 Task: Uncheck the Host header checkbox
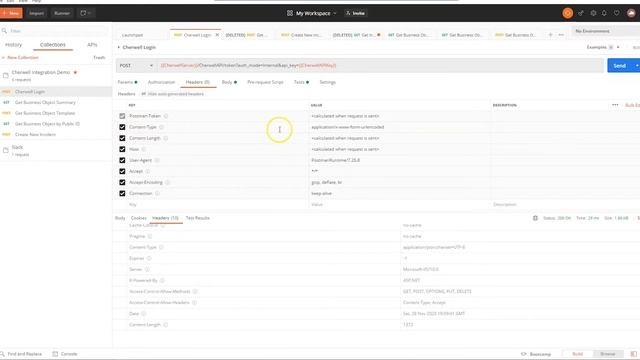122,149
